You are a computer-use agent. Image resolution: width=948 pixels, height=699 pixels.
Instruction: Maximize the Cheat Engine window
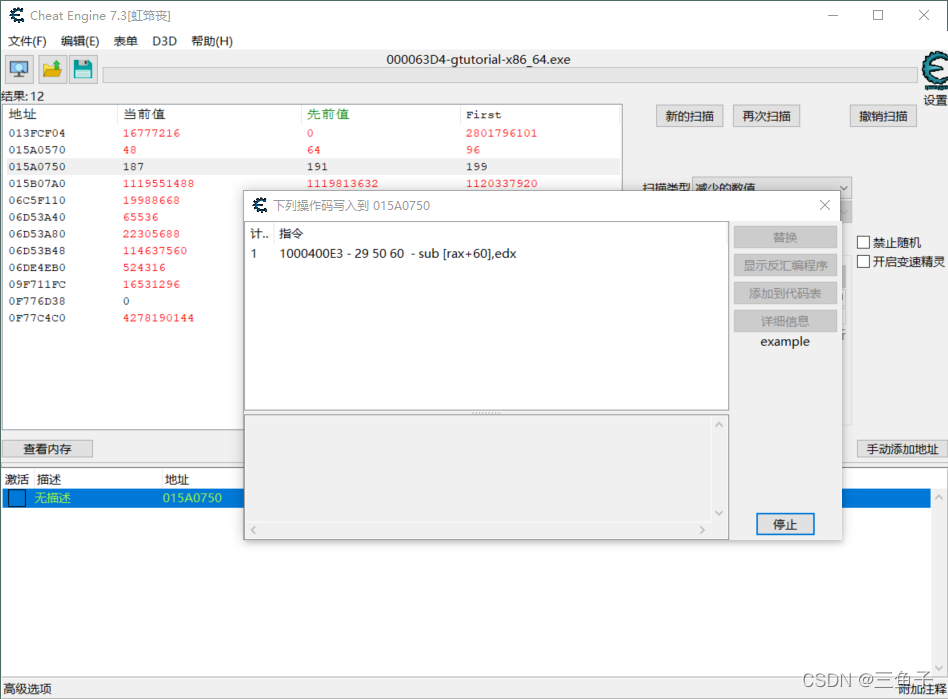[x=878, y=15]
